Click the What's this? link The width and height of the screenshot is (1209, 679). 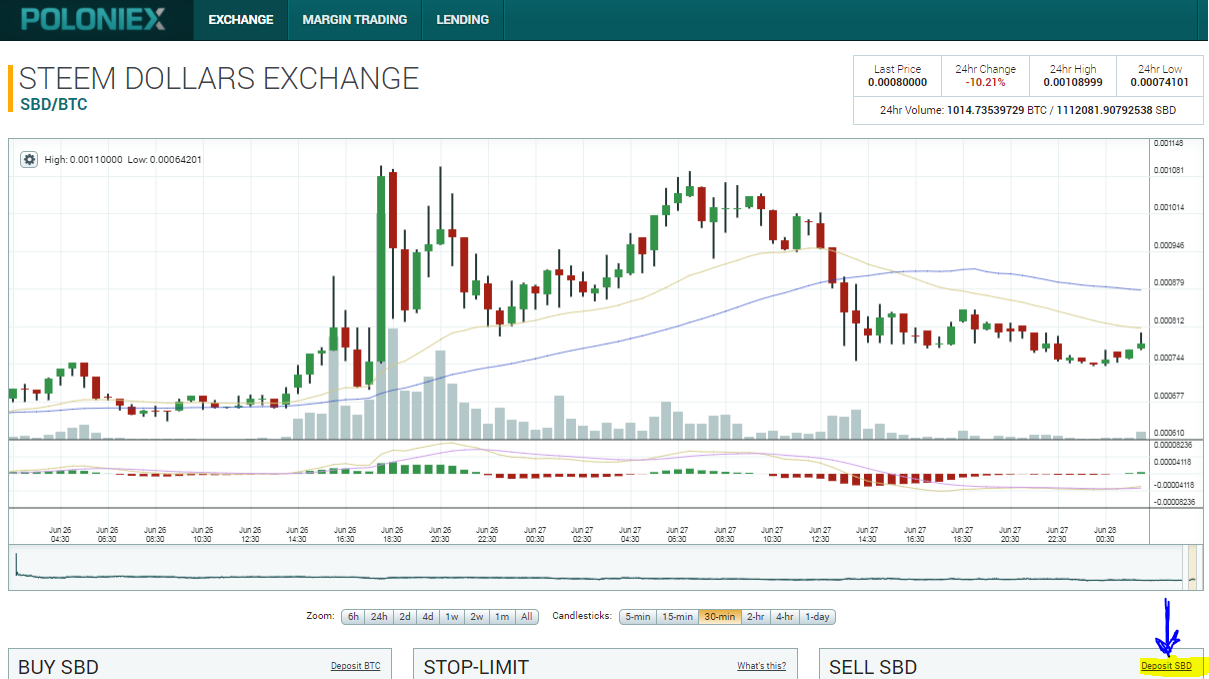click(x=761, y=666)
